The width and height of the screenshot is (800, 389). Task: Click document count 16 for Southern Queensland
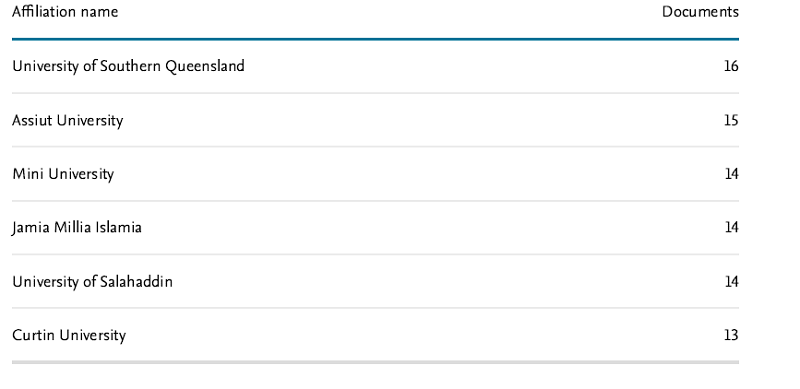click(x=731, y=66)
